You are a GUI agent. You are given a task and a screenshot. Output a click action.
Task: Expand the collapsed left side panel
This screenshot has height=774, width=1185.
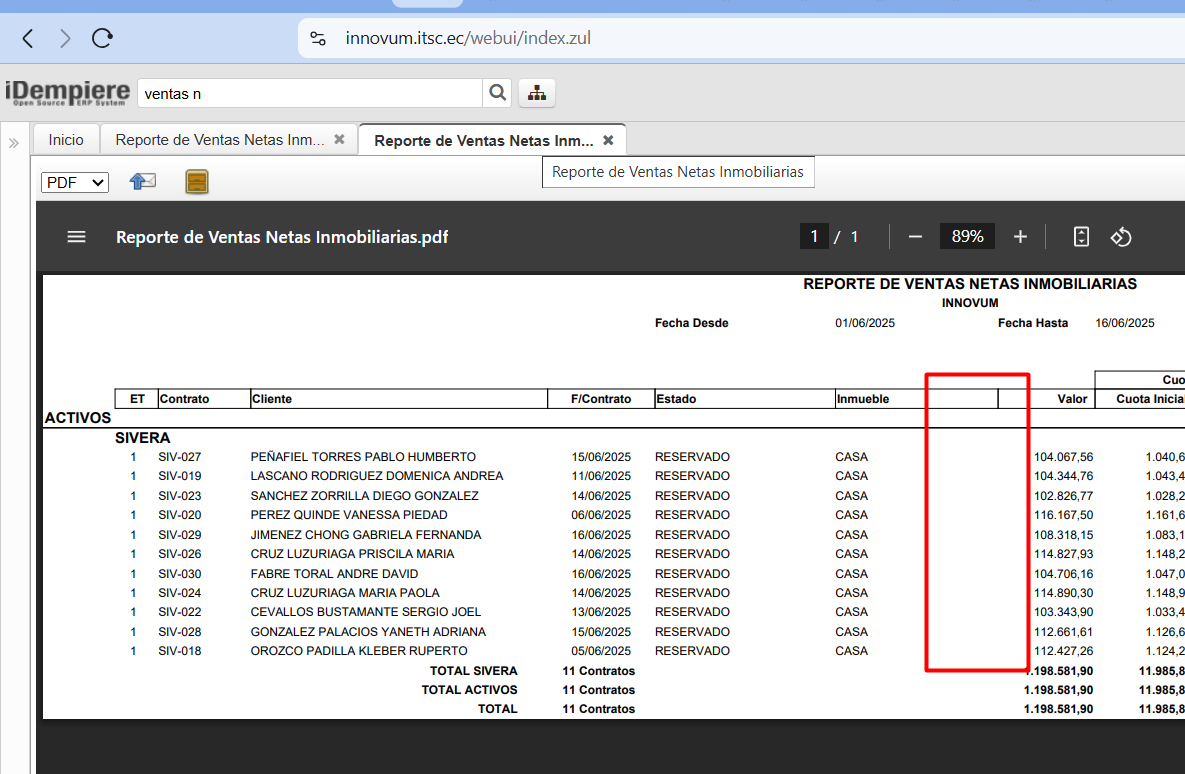pyautogui.click(x=14, y=143)
